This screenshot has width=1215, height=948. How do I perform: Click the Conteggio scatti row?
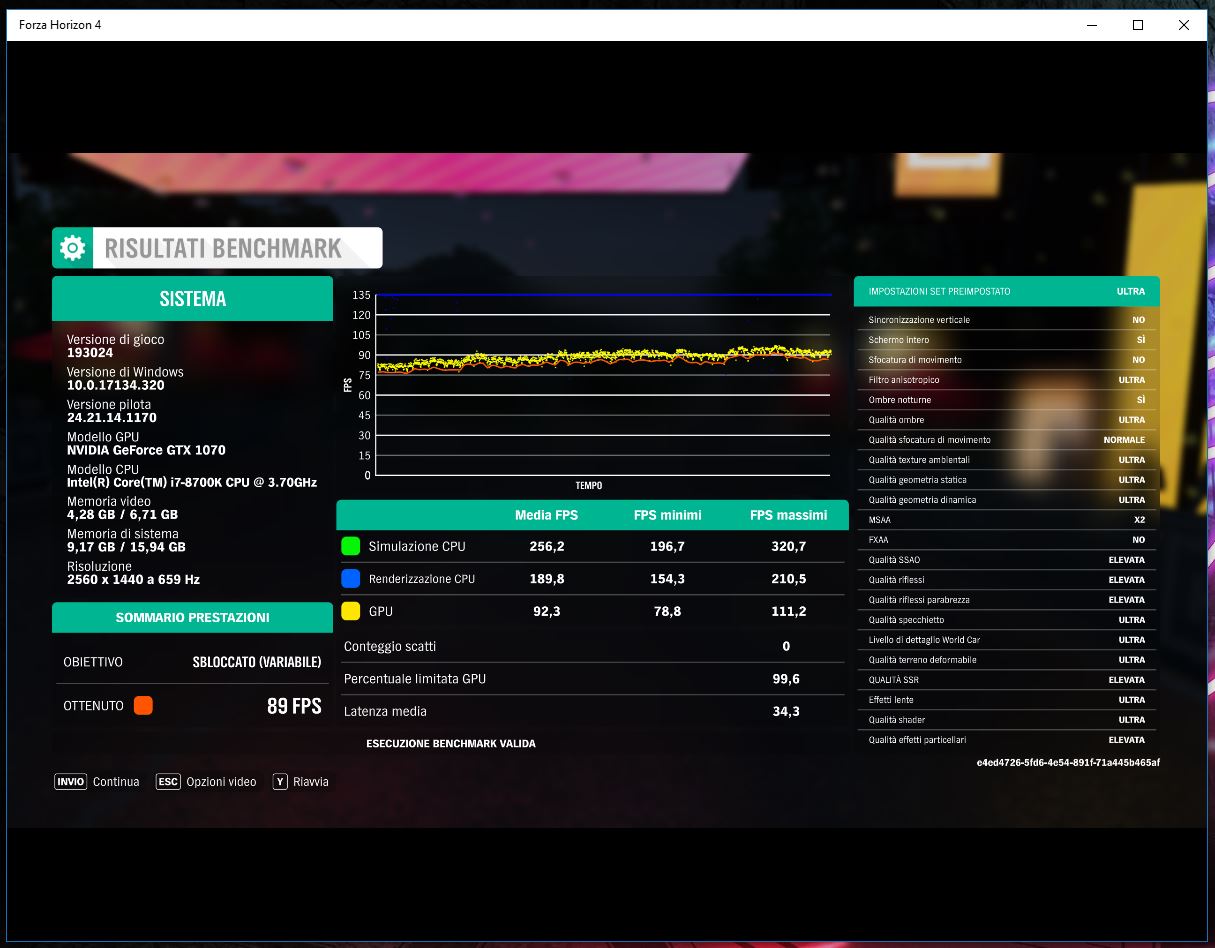click(592, 646)
